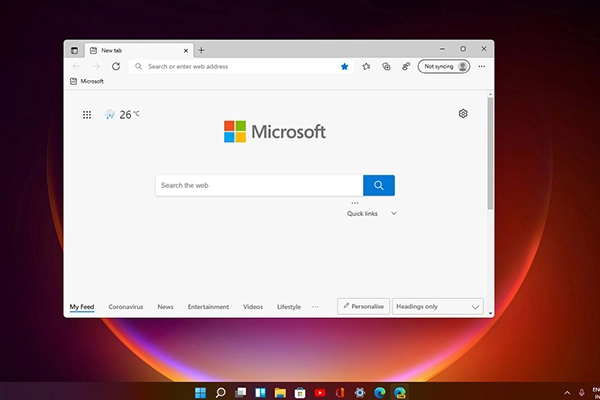The image size is (600, 400).
Task: Open taskbar Search icon
Action: click(x=220, y=392)
